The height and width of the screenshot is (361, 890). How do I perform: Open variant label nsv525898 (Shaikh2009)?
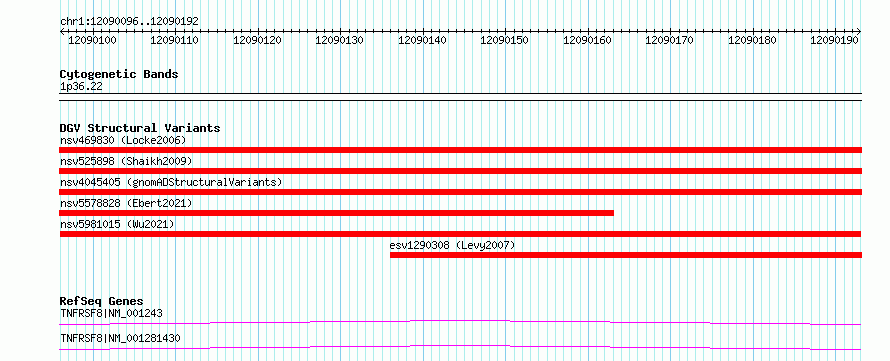(126, 161)
